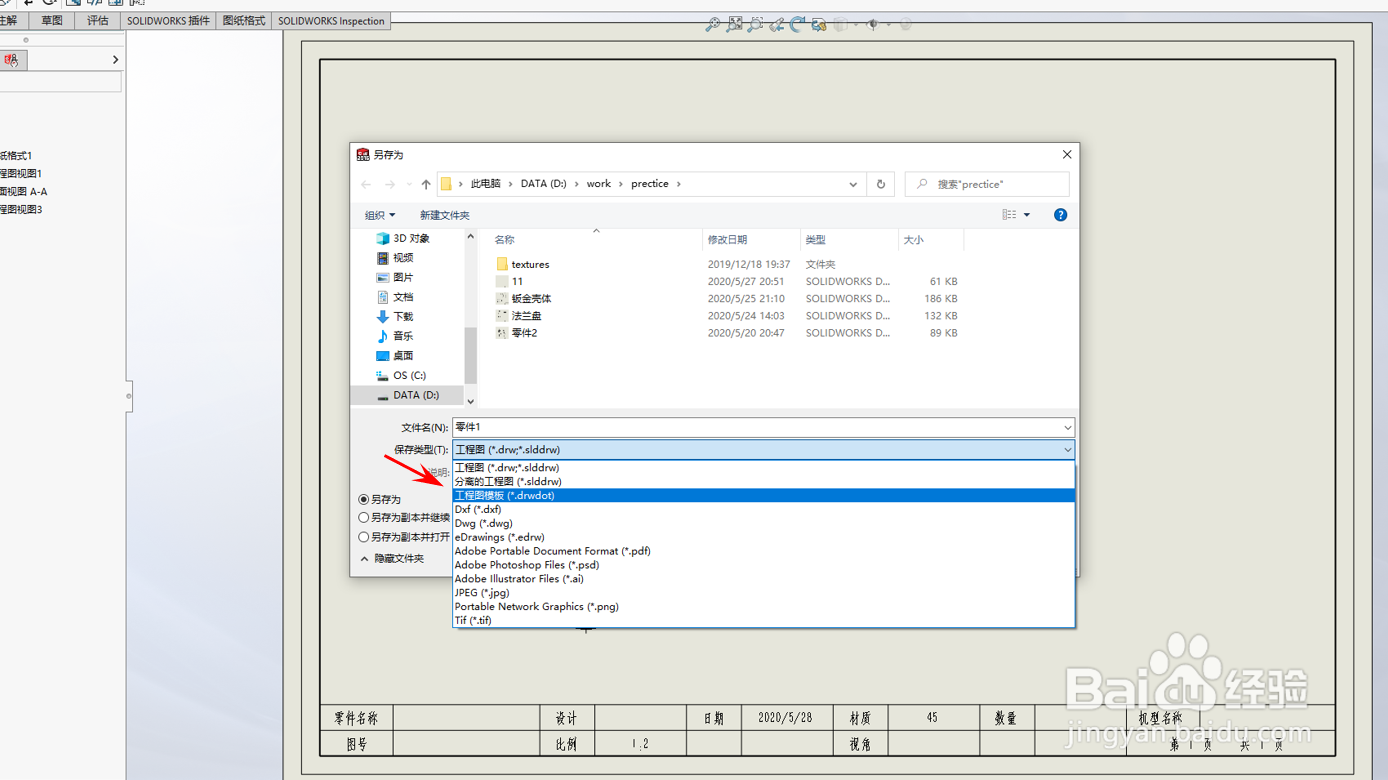Image resolution: width=1388 pixels, height=780 pixels.
Task: Click the magnifying glass zoom icon
Action: point(714,24)
